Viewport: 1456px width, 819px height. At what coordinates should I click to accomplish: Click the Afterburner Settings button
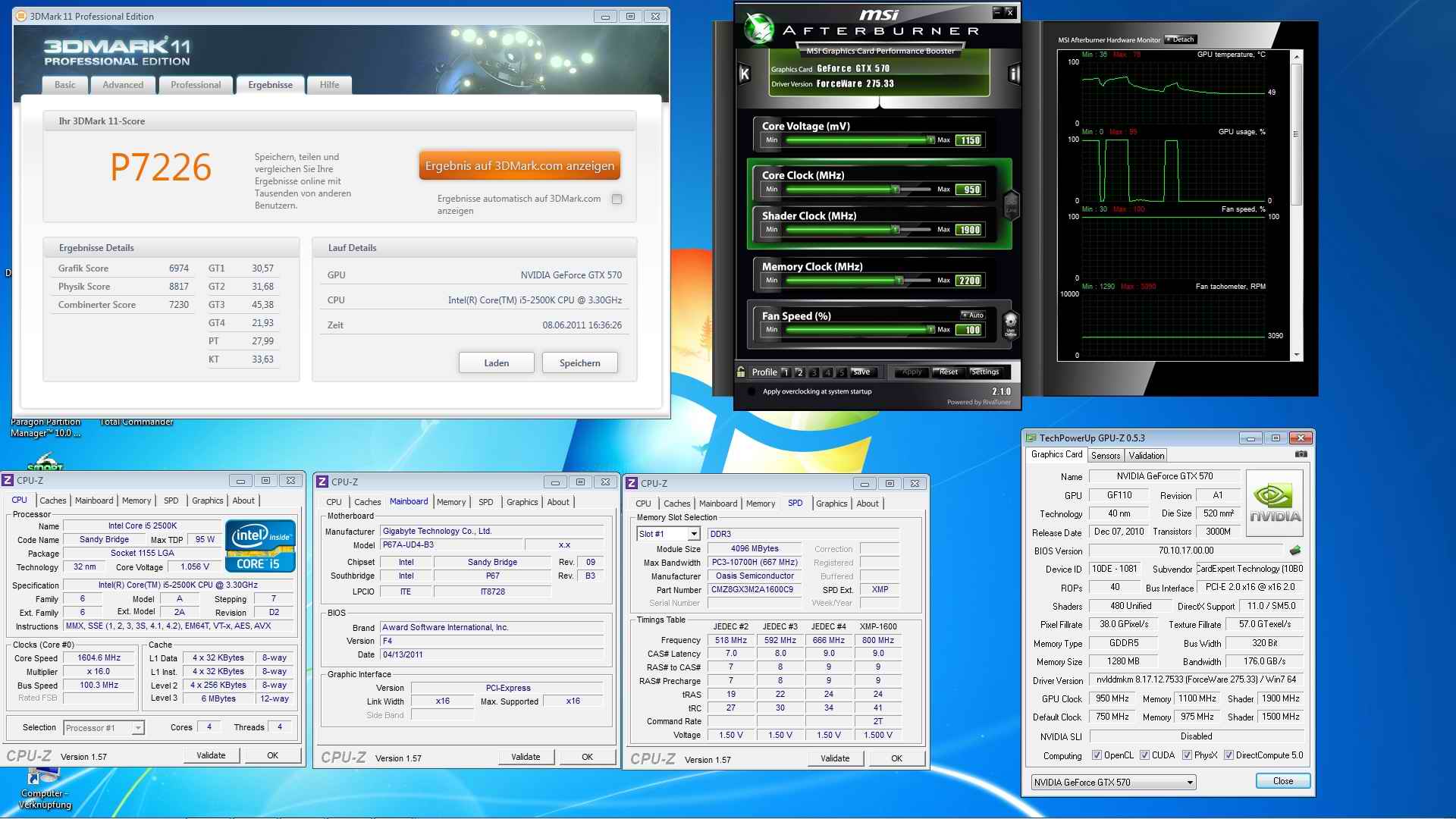(984, 372)
